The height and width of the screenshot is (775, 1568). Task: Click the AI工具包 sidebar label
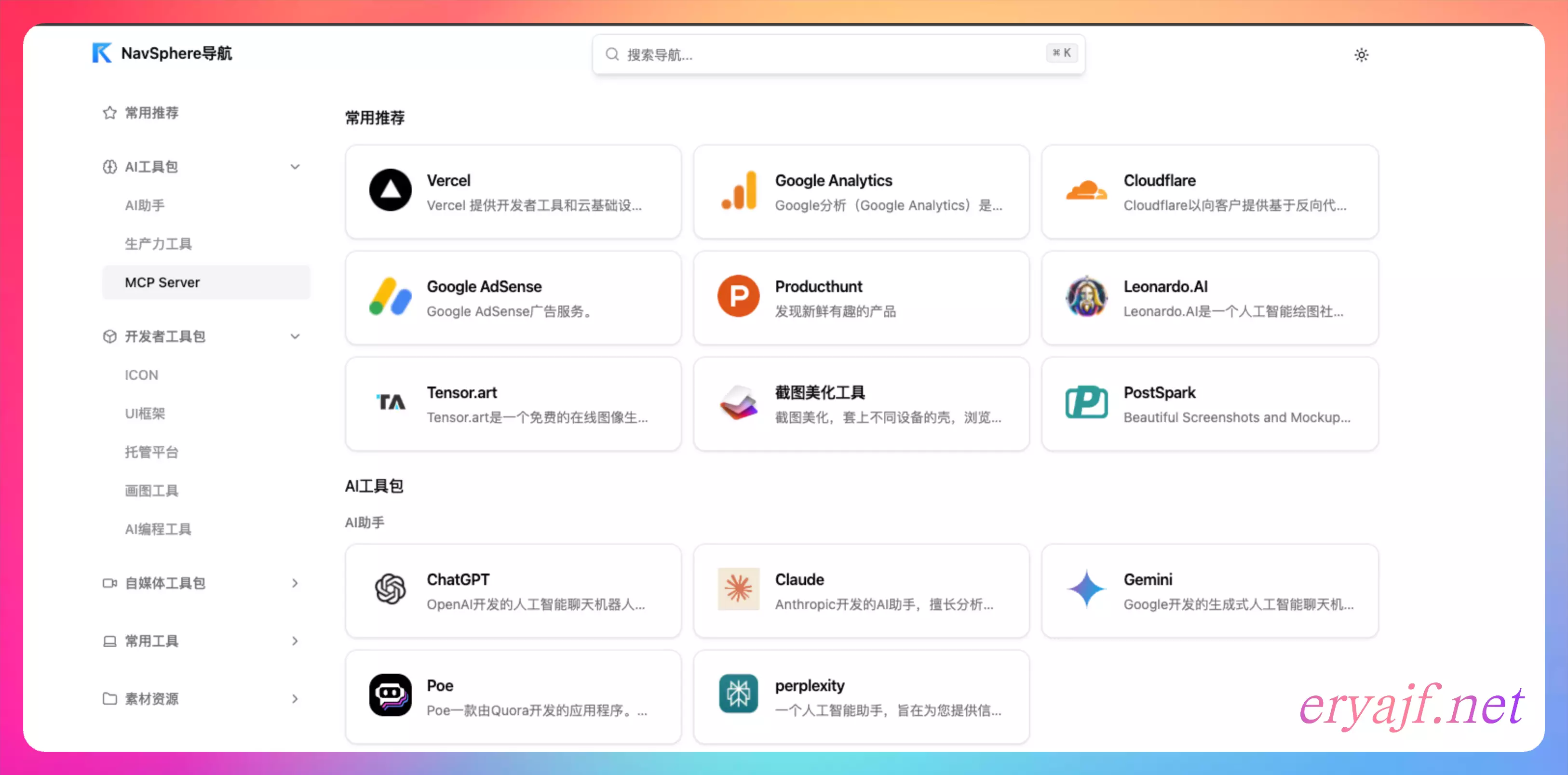tap(151, 167)
